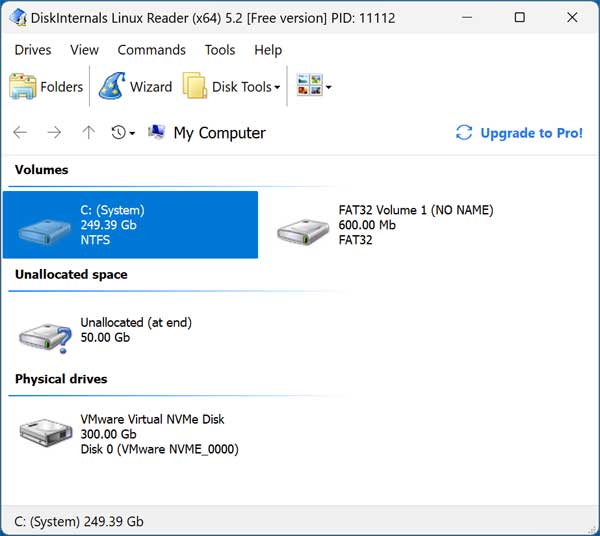Click the Upgrade to Pro! link
600x536 pixels.
pyautogui.click(x=532, y=133)
